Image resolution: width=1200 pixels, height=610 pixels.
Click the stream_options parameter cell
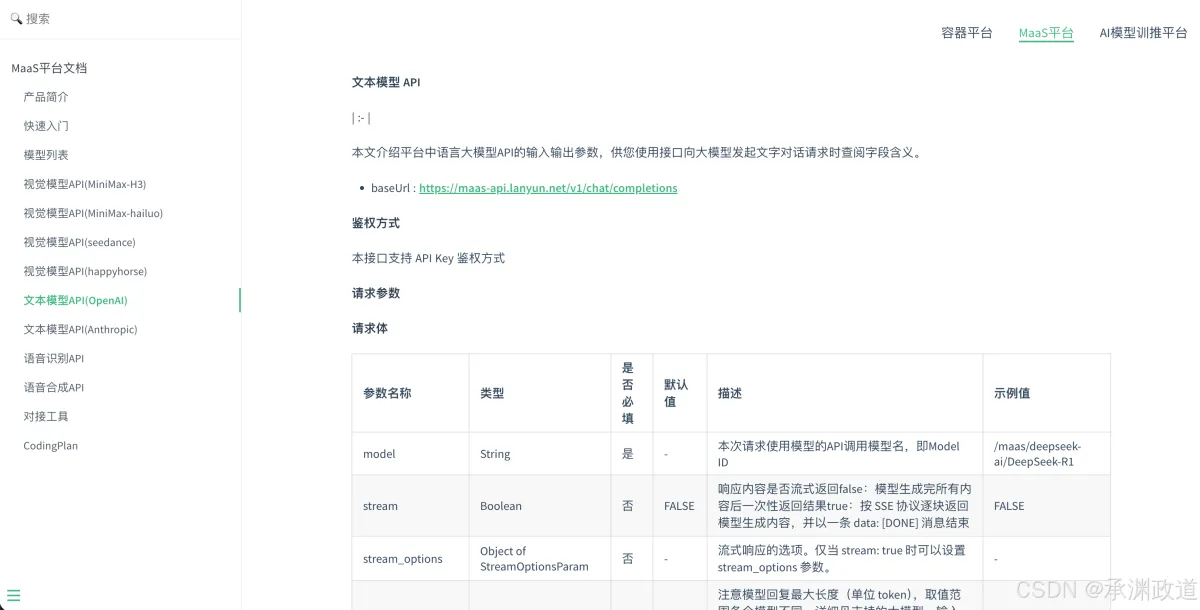coord(410,559)
